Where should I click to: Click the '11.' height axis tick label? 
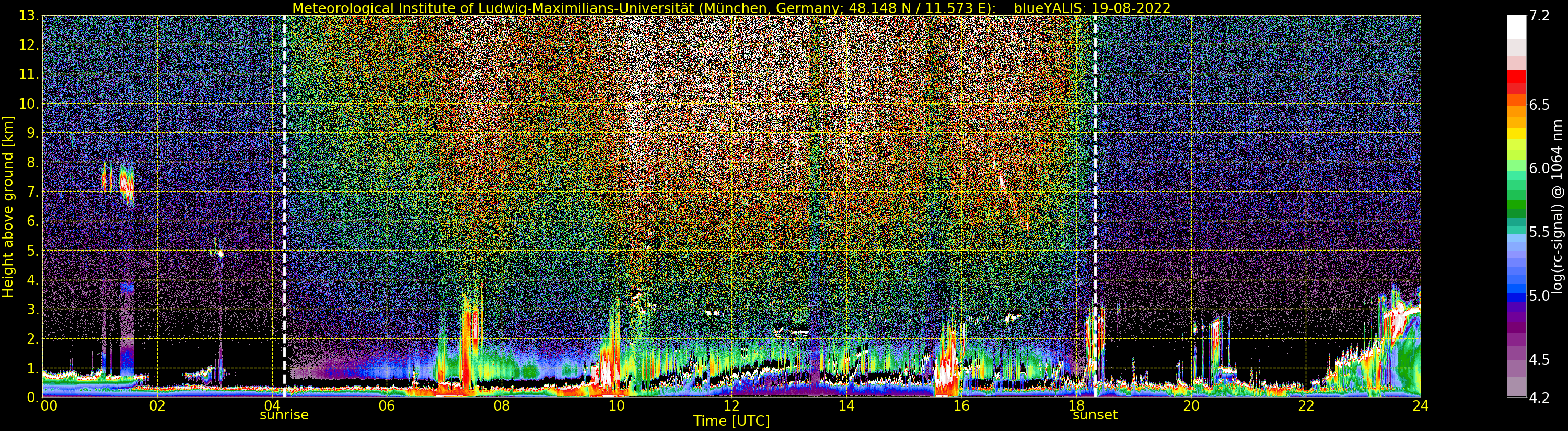pyautogui.click(x=29, y=74)
